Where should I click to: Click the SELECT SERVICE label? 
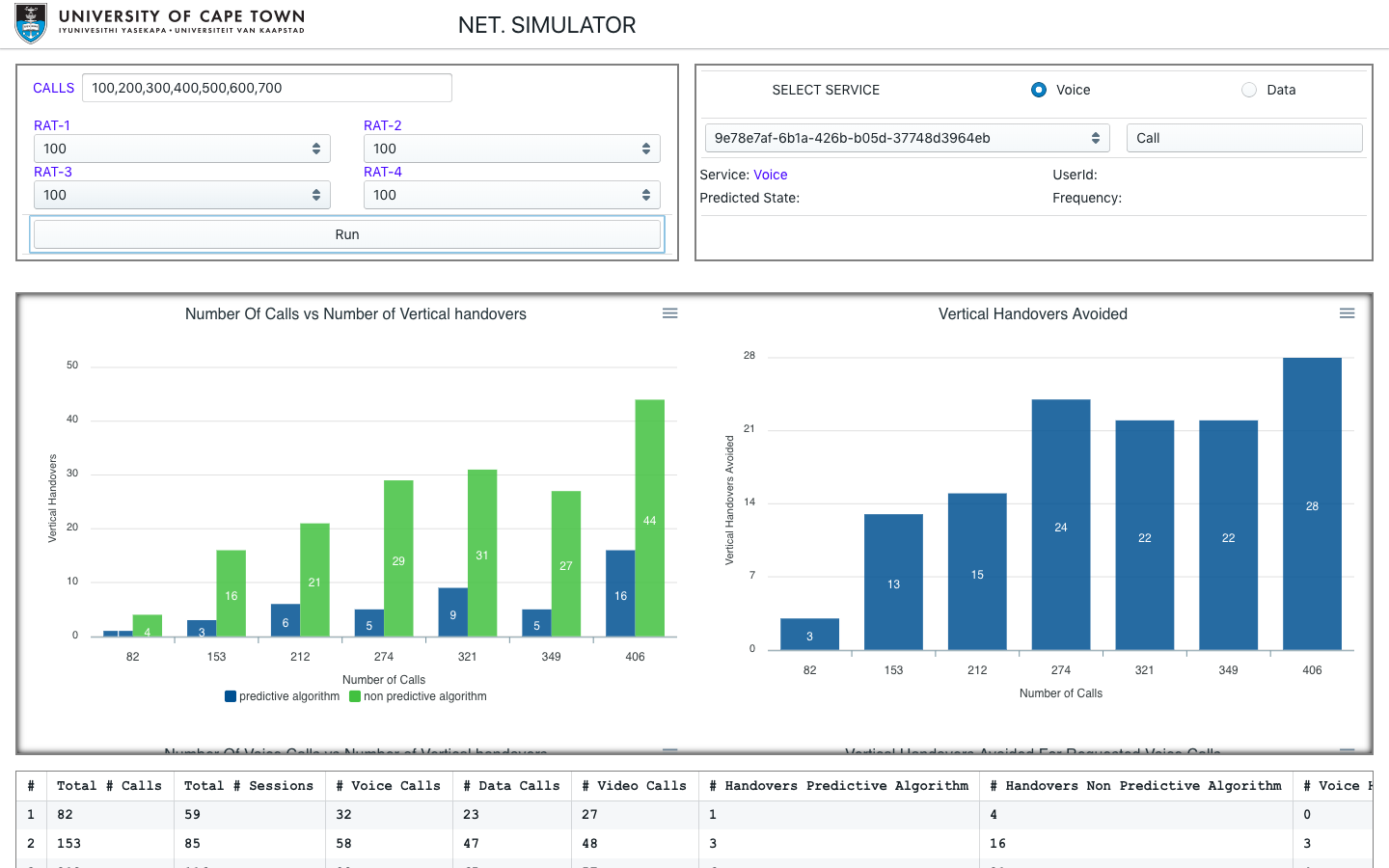(x=826, y=90)
